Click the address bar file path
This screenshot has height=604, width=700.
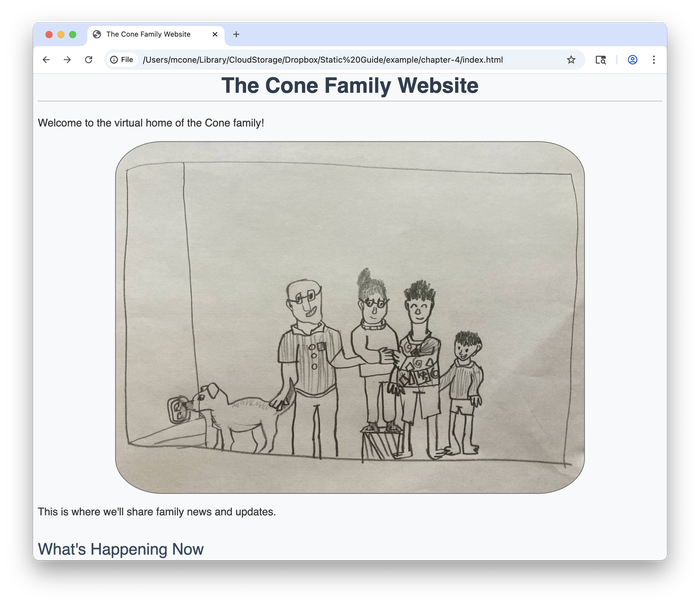322,60
